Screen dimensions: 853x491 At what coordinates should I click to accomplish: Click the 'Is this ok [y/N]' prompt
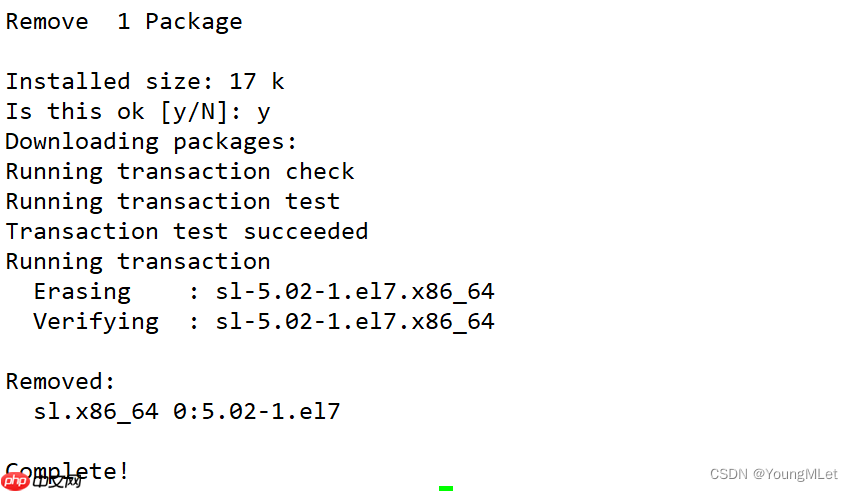click(123, 111)
